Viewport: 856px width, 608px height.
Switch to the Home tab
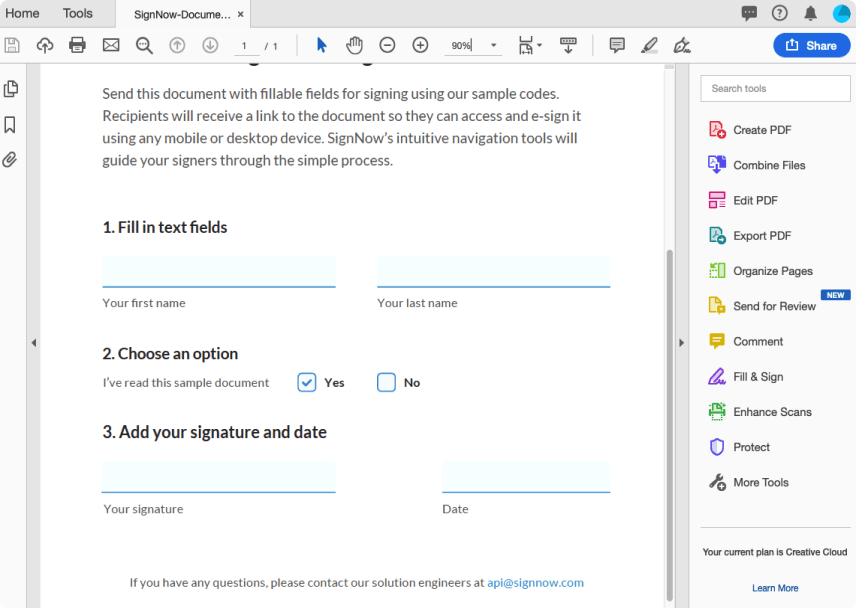[x=22, y=13]
